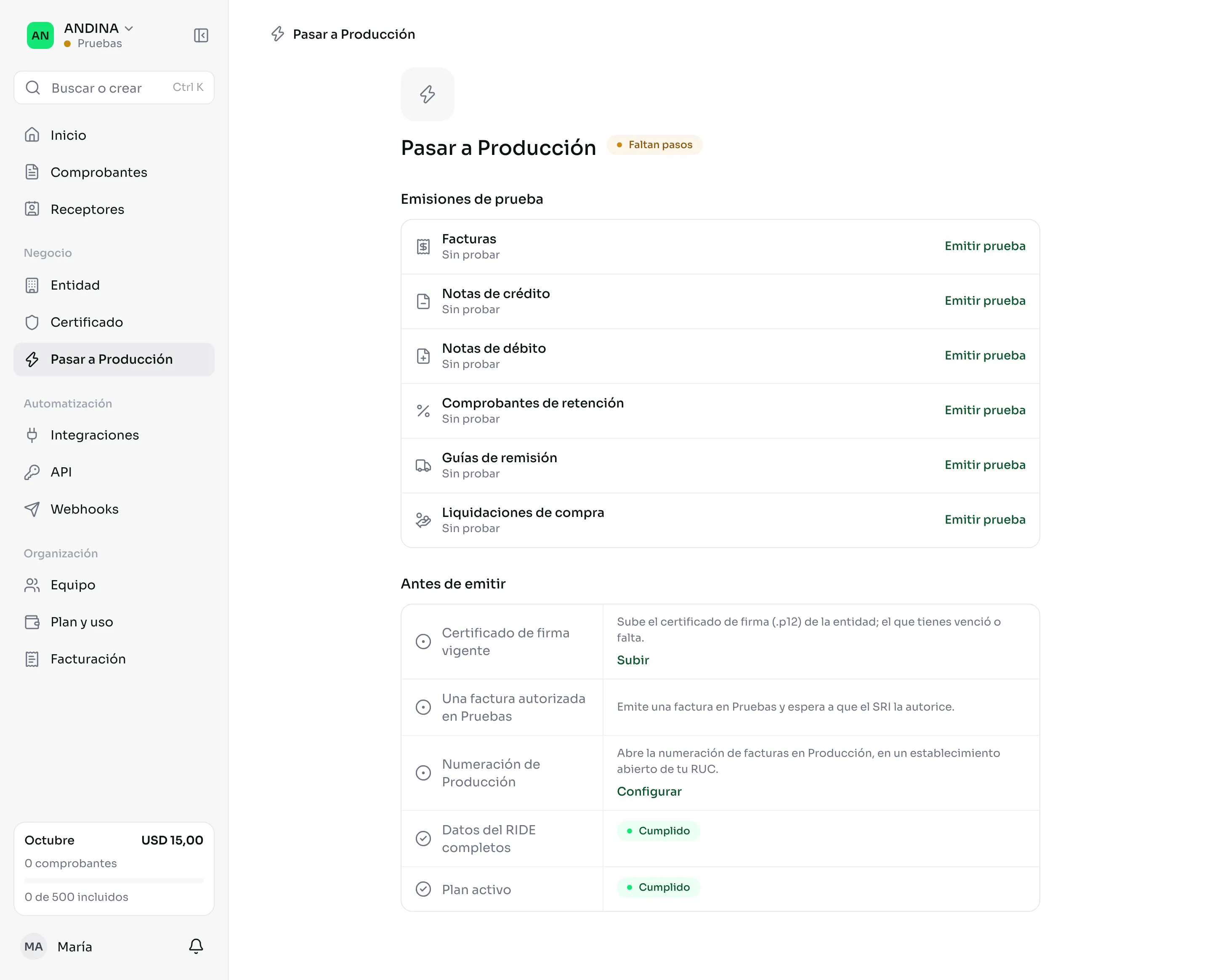Select Pasar a Producción in sidebar
Screen dimensions: 1212x980
coord(114,359)
